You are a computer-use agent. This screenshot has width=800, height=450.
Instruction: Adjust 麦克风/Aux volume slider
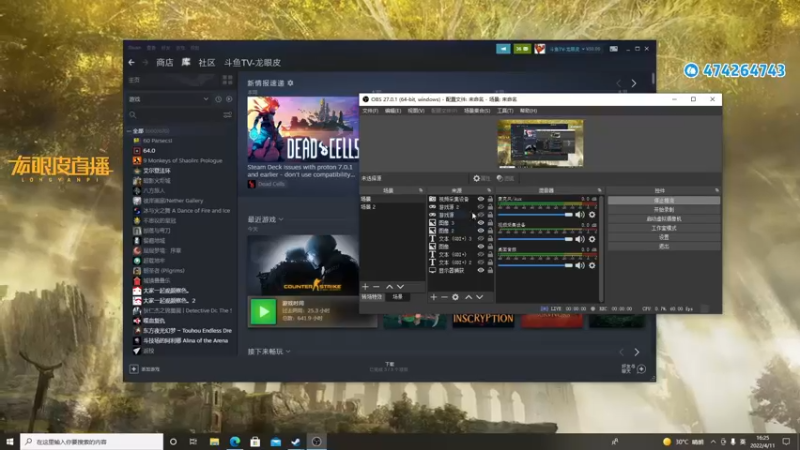coord(535,215)
